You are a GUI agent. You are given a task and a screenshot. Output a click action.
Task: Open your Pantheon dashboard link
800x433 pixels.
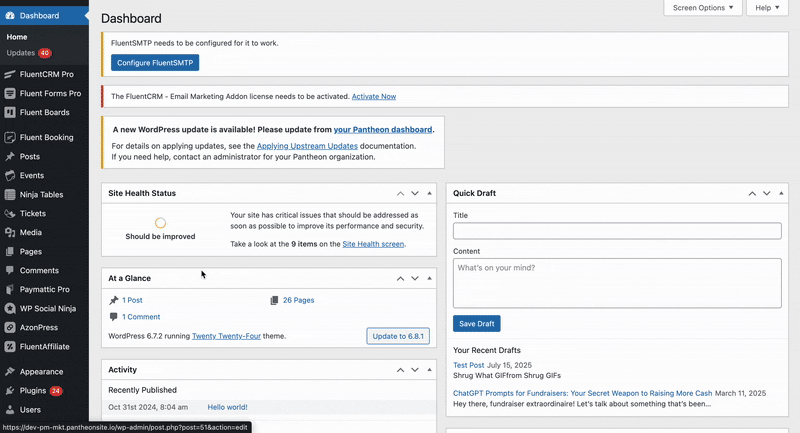tap(383, 130)
